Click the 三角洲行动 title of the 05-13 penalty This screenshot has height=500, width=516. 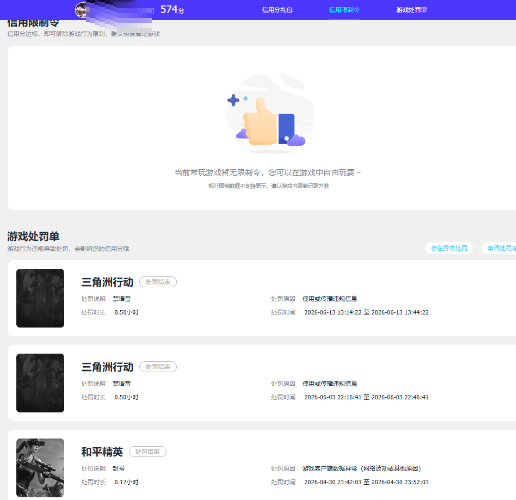coord(107,282)
